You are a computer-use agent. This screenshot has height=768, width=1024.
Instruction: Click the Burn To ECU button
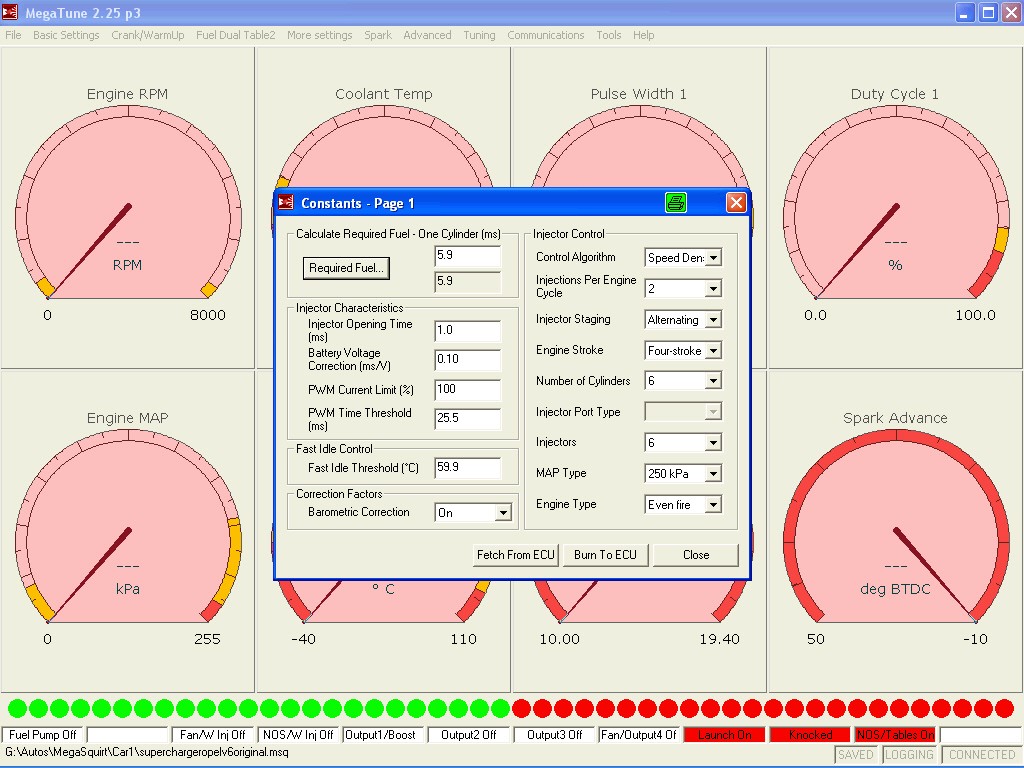[605, 555]
